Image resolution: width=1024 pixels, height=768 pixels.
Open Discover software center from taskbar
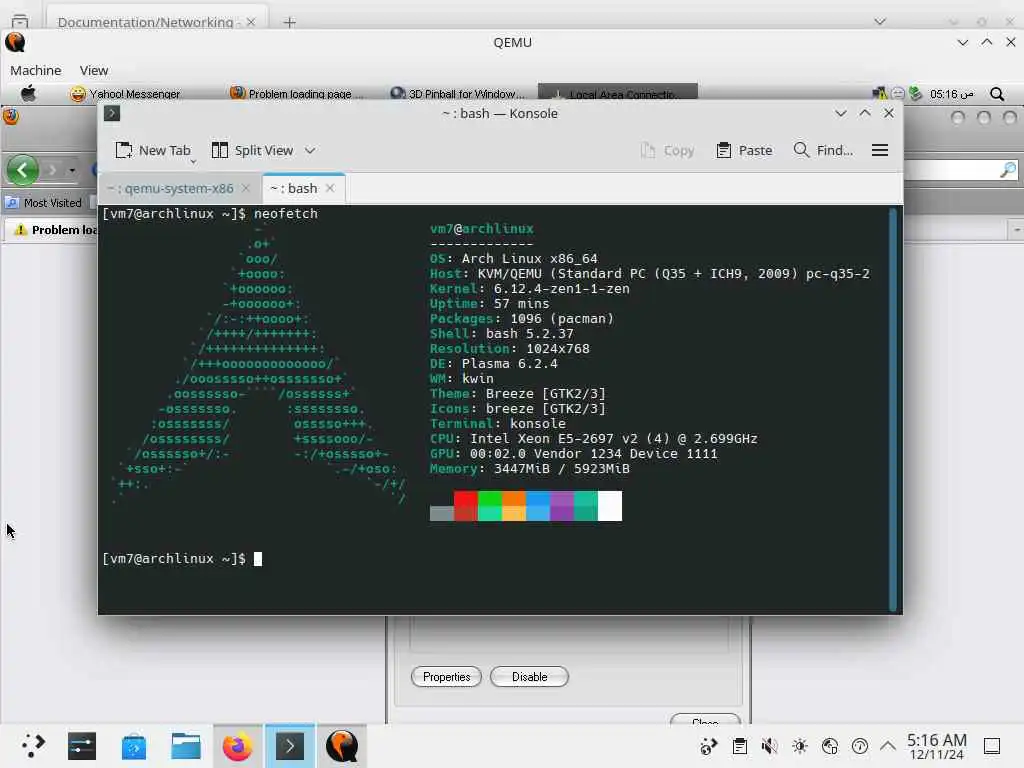133,746
